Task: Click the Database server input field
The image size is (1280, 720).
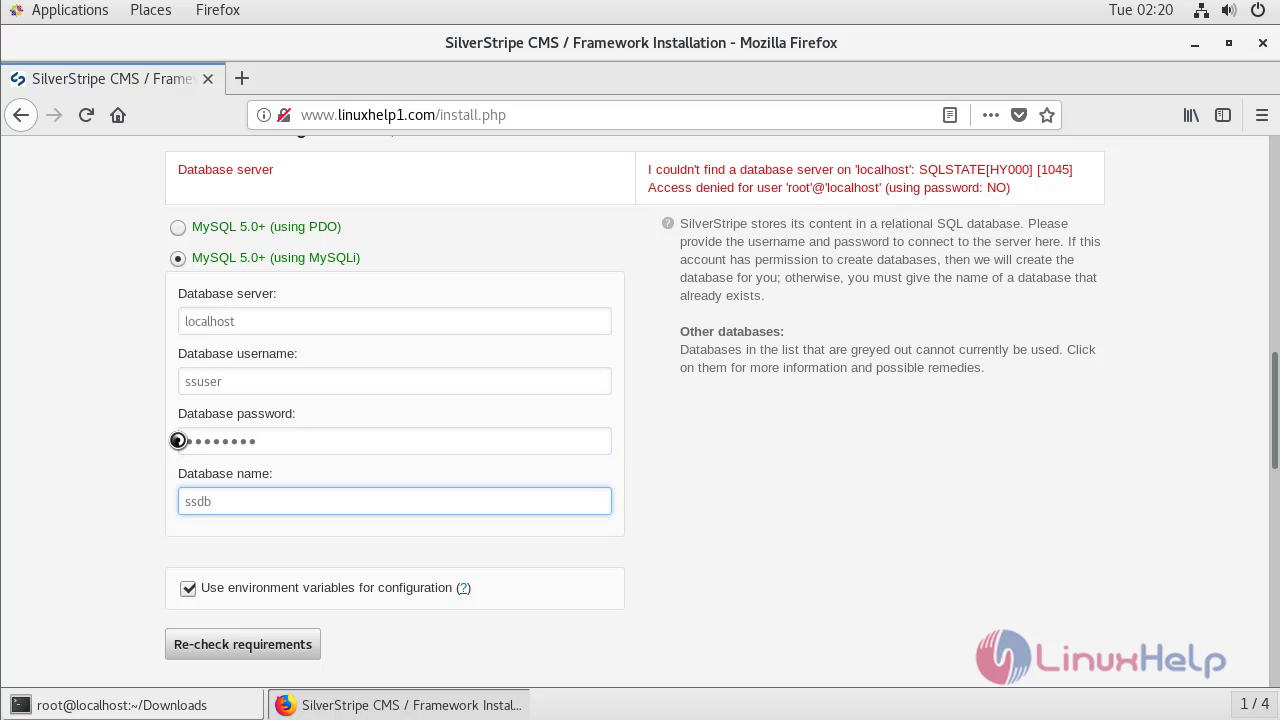Action: coord(394,321)
